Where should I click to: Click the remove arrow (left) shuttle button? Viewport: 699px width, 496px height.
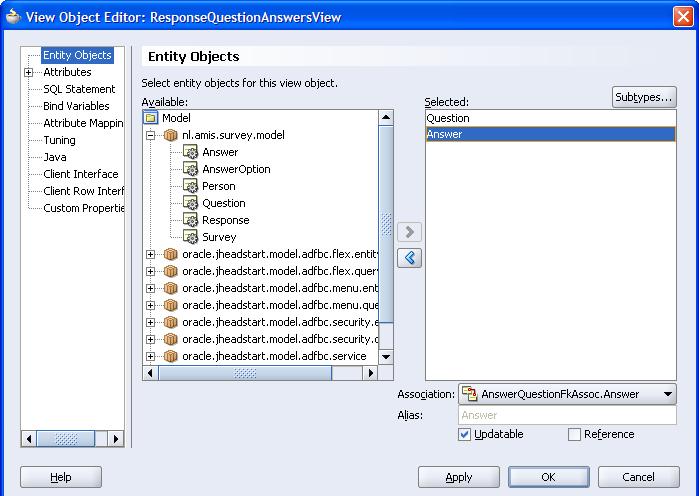[x=409, y=258]
